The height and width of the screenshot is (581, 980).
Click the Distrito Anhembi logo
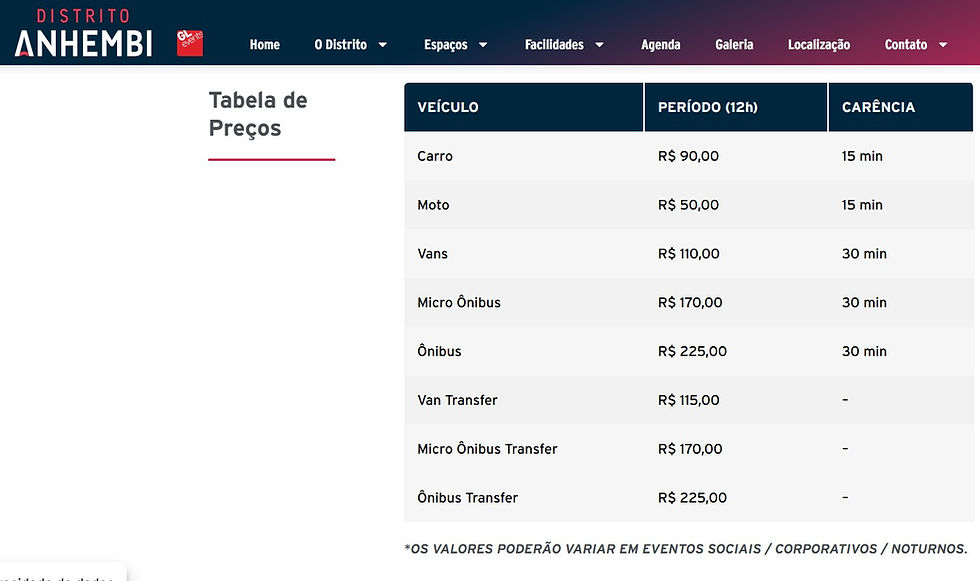pyautogui.click(x=82, y=32)
